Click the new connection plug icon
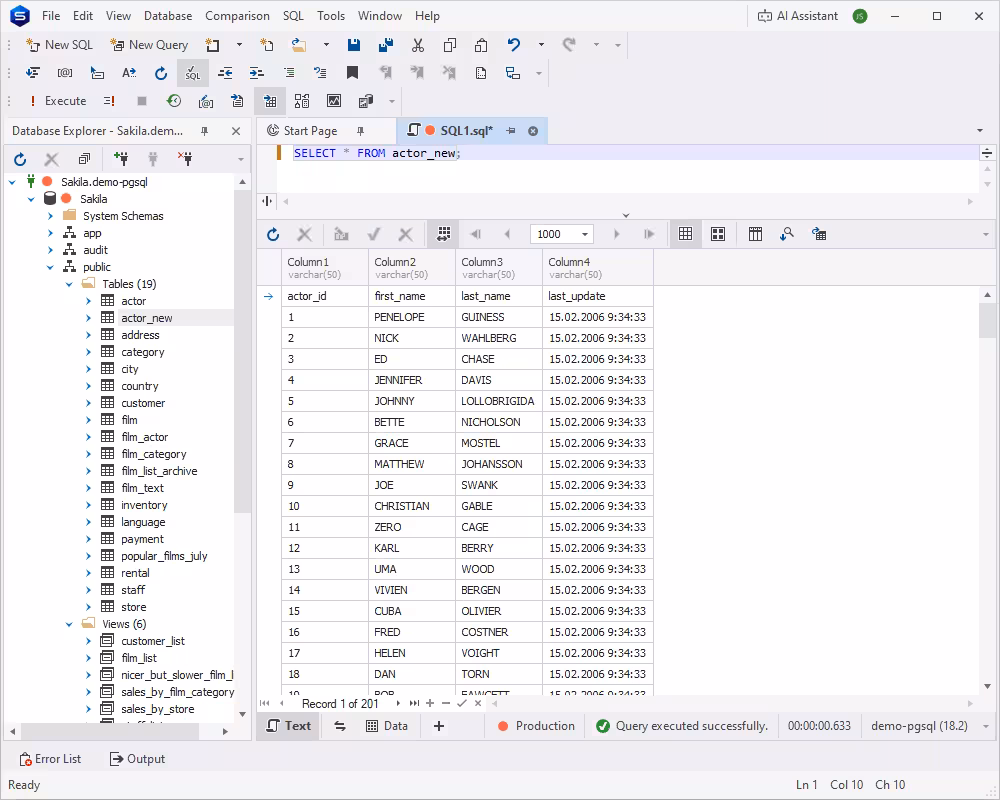The height and width of the screenshot is (800, 1000). [x=121, y=159]
